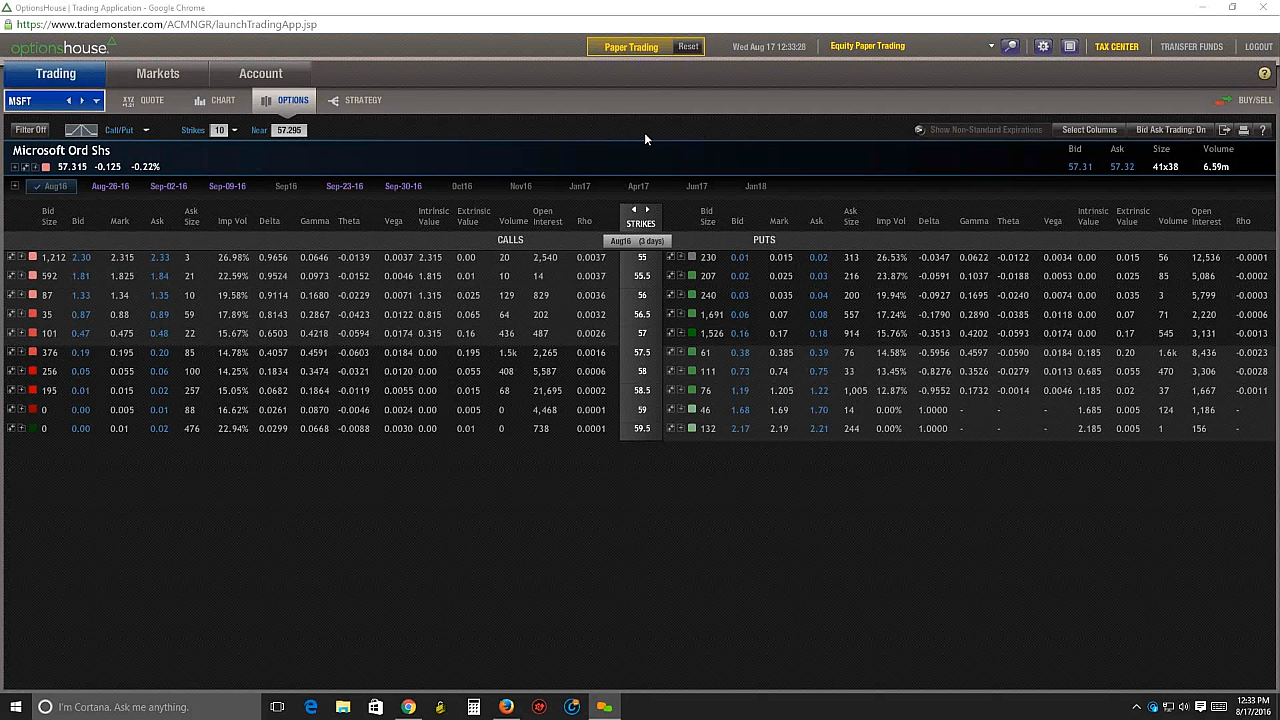The height and width of the screenshot is (720, 1280).
Task: Click the trade icon on call row with bid 1.81
Action: (11, 276)
